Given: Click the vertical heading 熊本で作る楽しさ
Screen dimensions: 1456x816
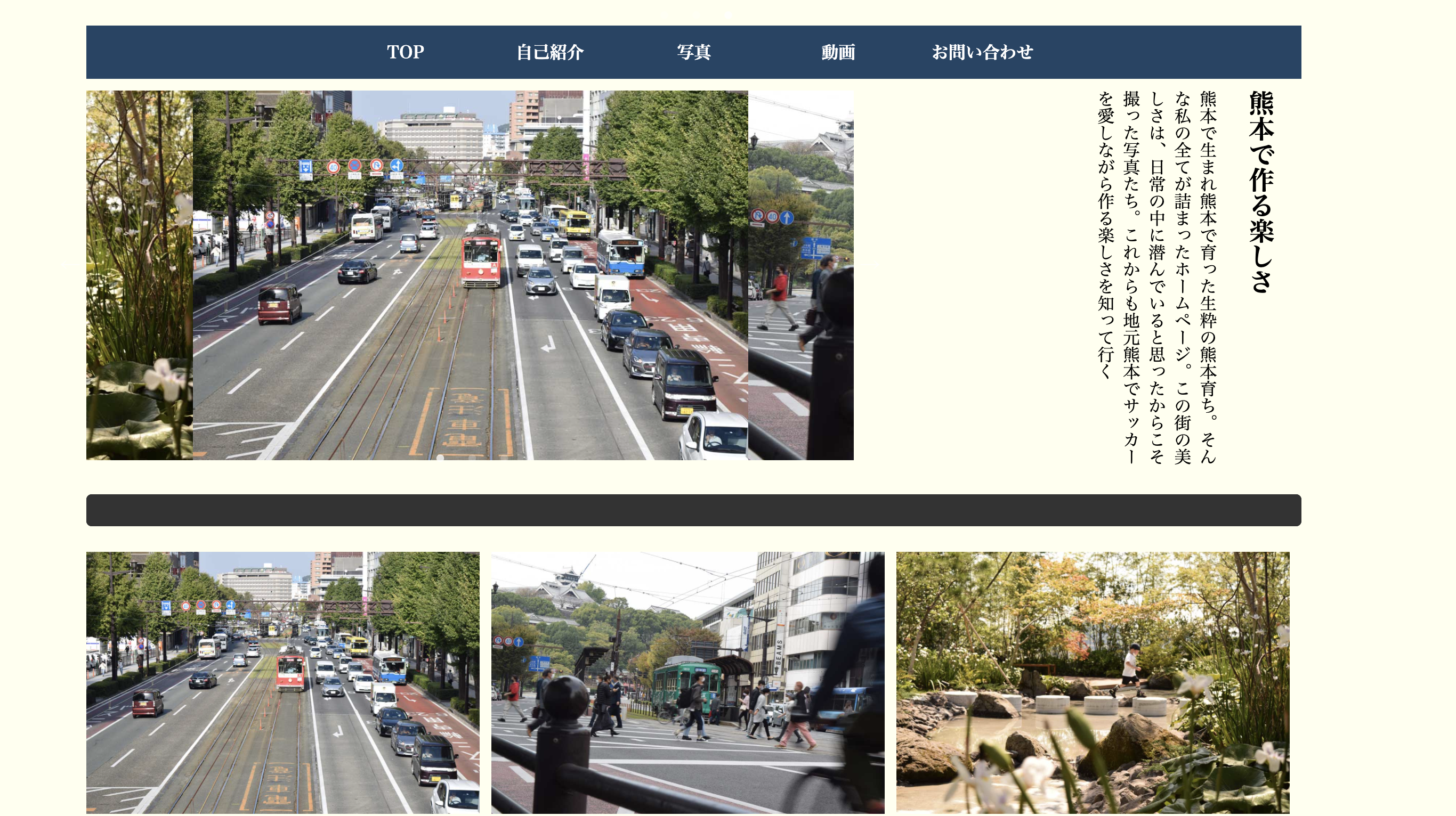Looking at the screenshot, I should (1261, 192).
